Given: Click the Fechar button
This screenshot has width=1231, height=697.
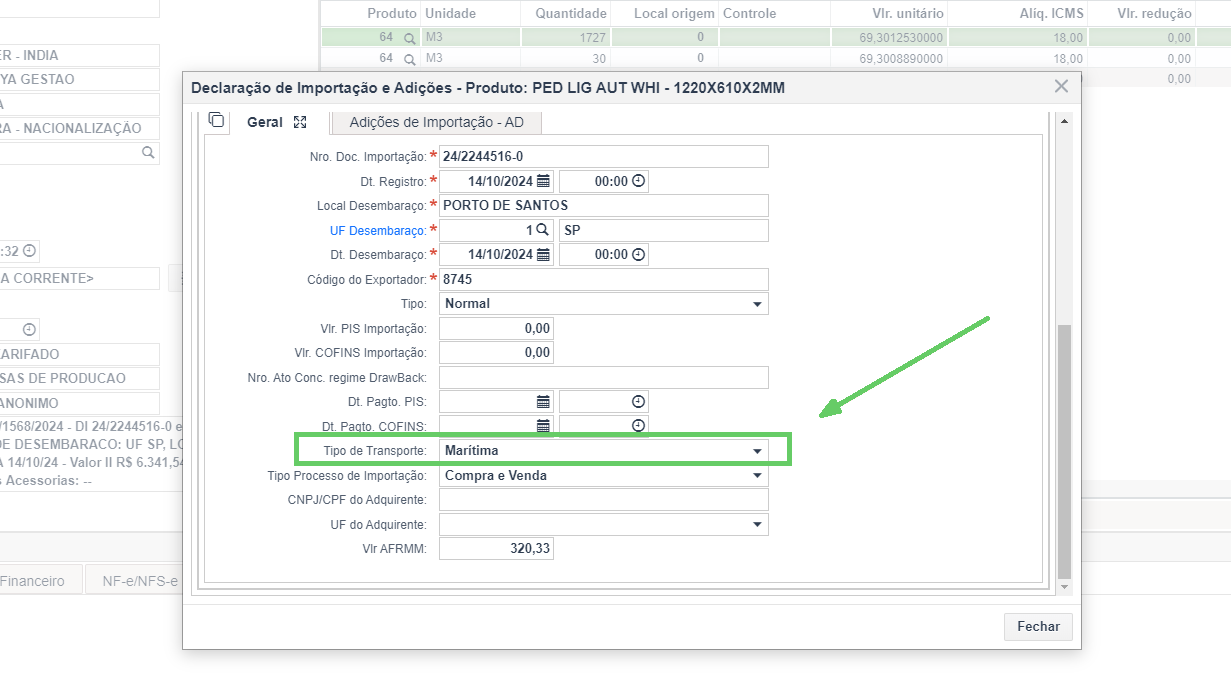Looking at the screenshot, I should [x=1038, y=626].
